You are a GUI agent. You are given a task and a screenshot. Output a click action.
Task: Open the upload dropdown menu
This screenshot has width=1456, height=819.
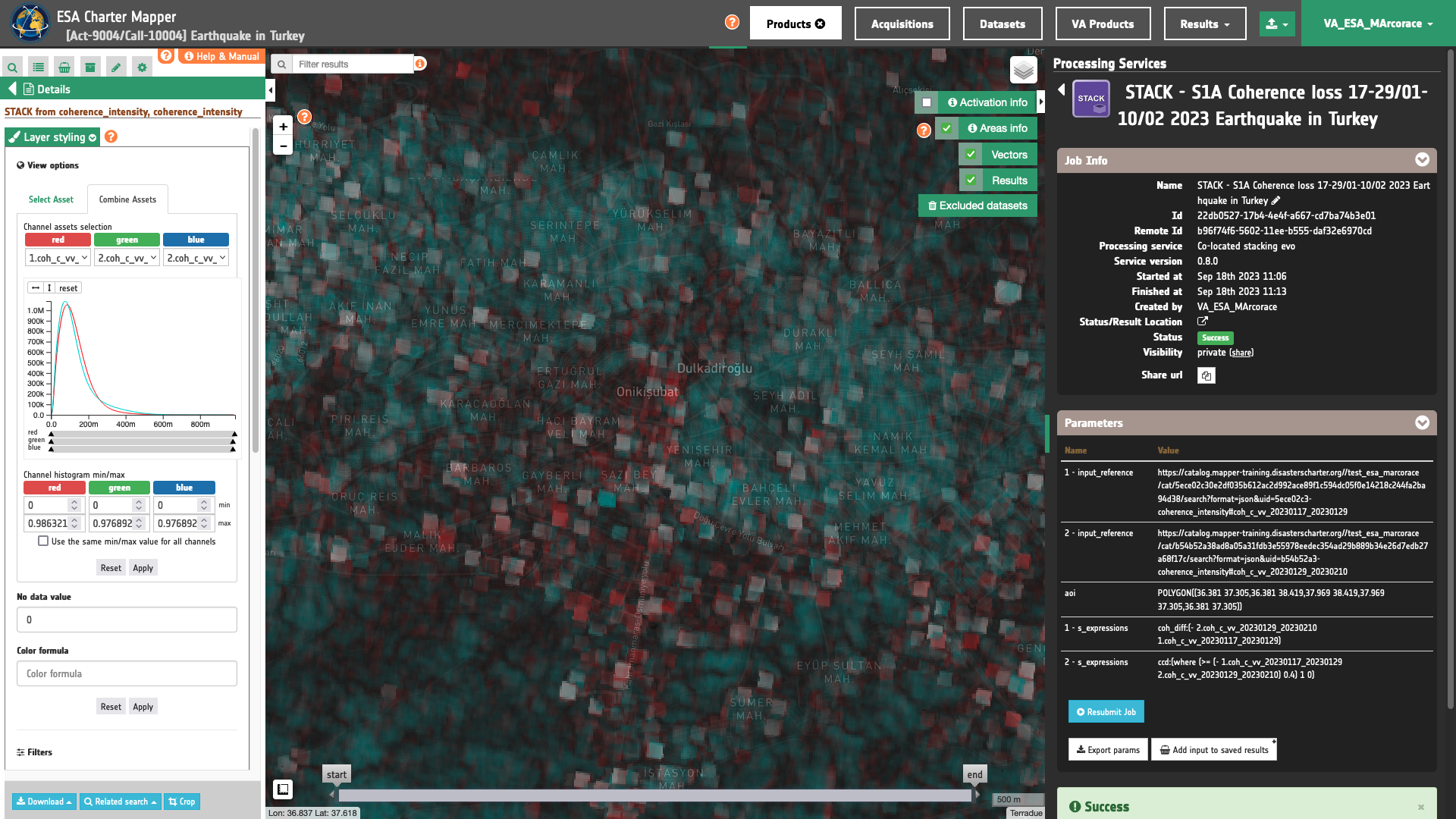coord(1277,24)
